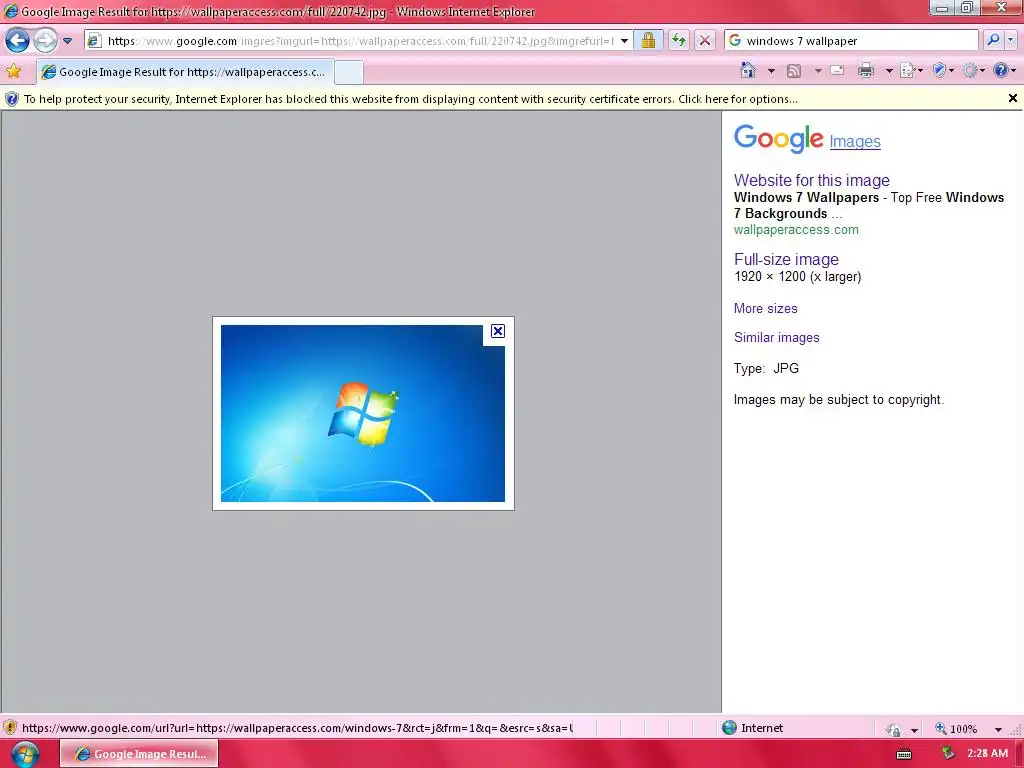
Task: Click the 'More sizes' link
Action: (765, 308)
